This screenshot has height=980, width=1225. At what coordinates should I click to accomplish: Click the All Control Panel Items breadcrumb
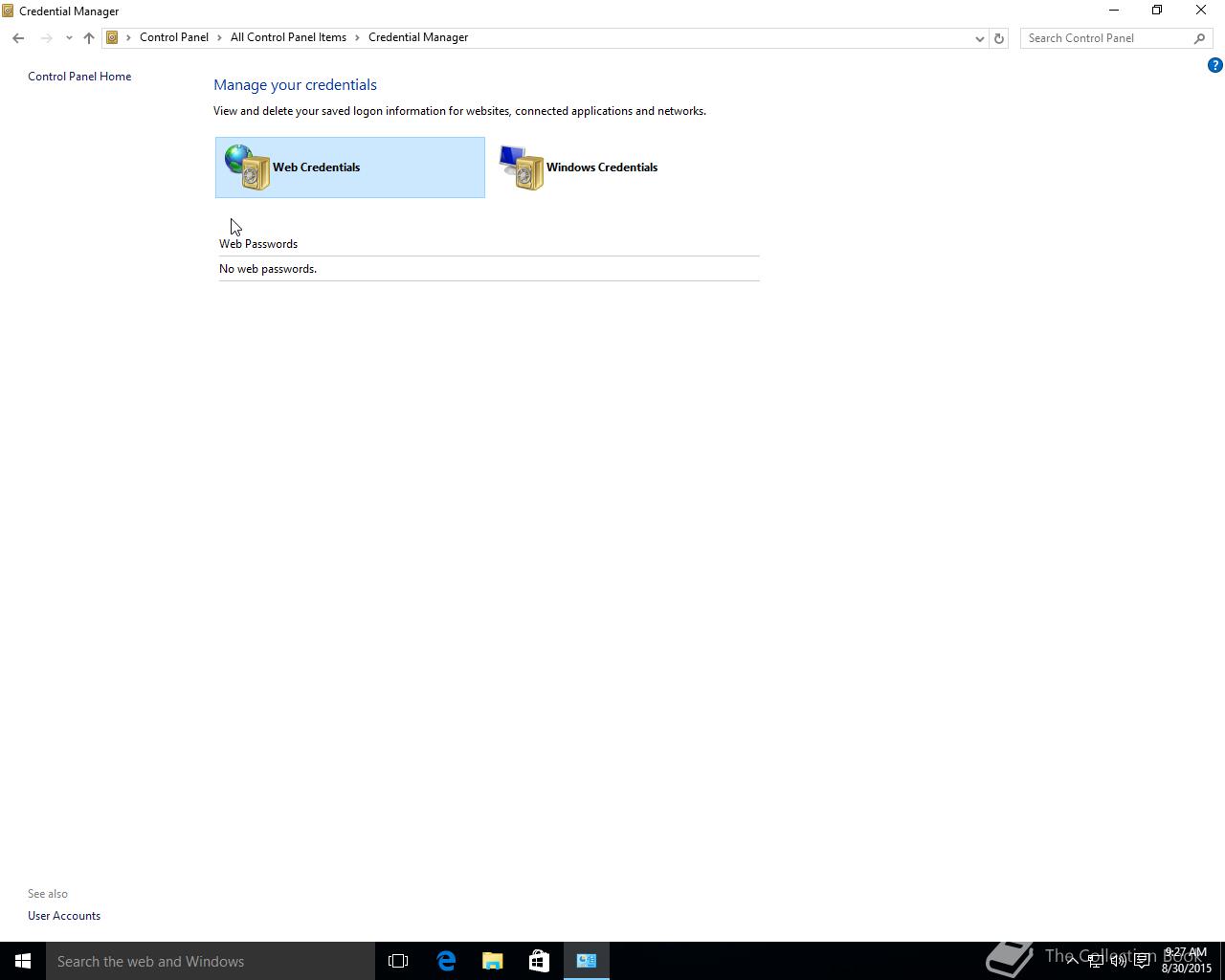288,37
